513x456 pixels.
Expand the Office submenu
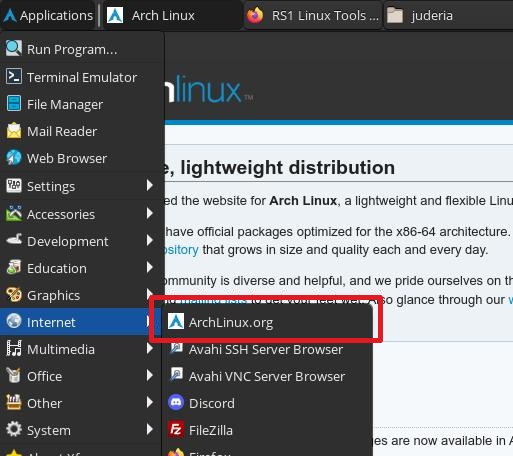[80, 376]
